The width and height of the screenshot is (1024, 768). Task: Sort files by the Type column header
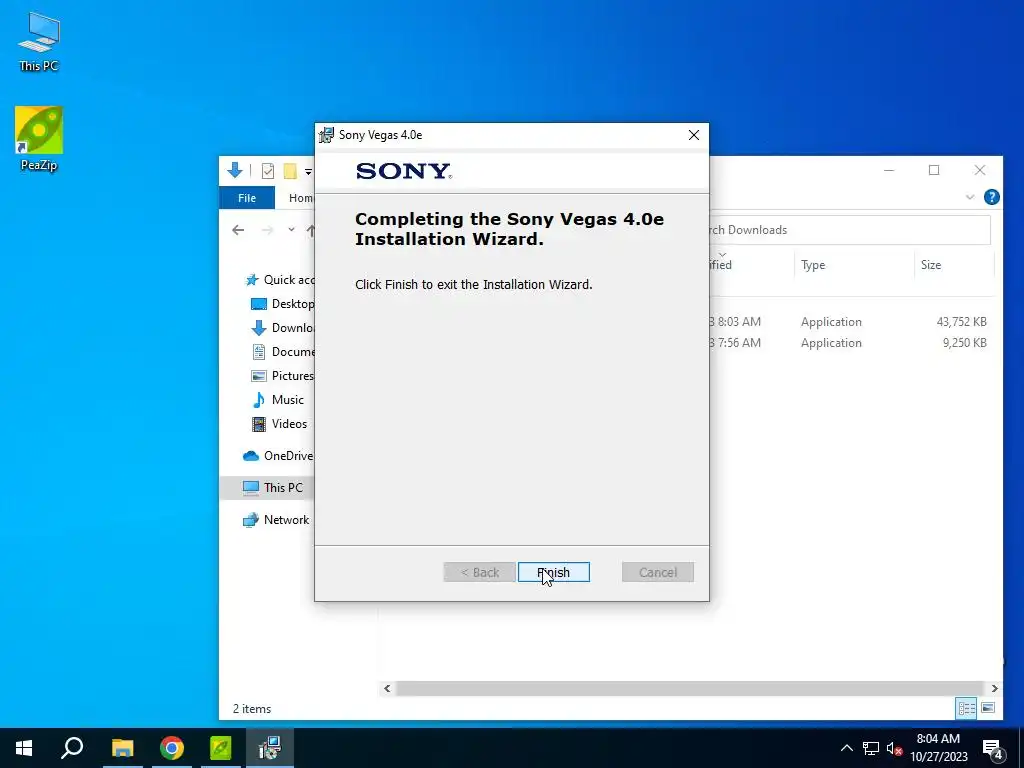(853, 264)
